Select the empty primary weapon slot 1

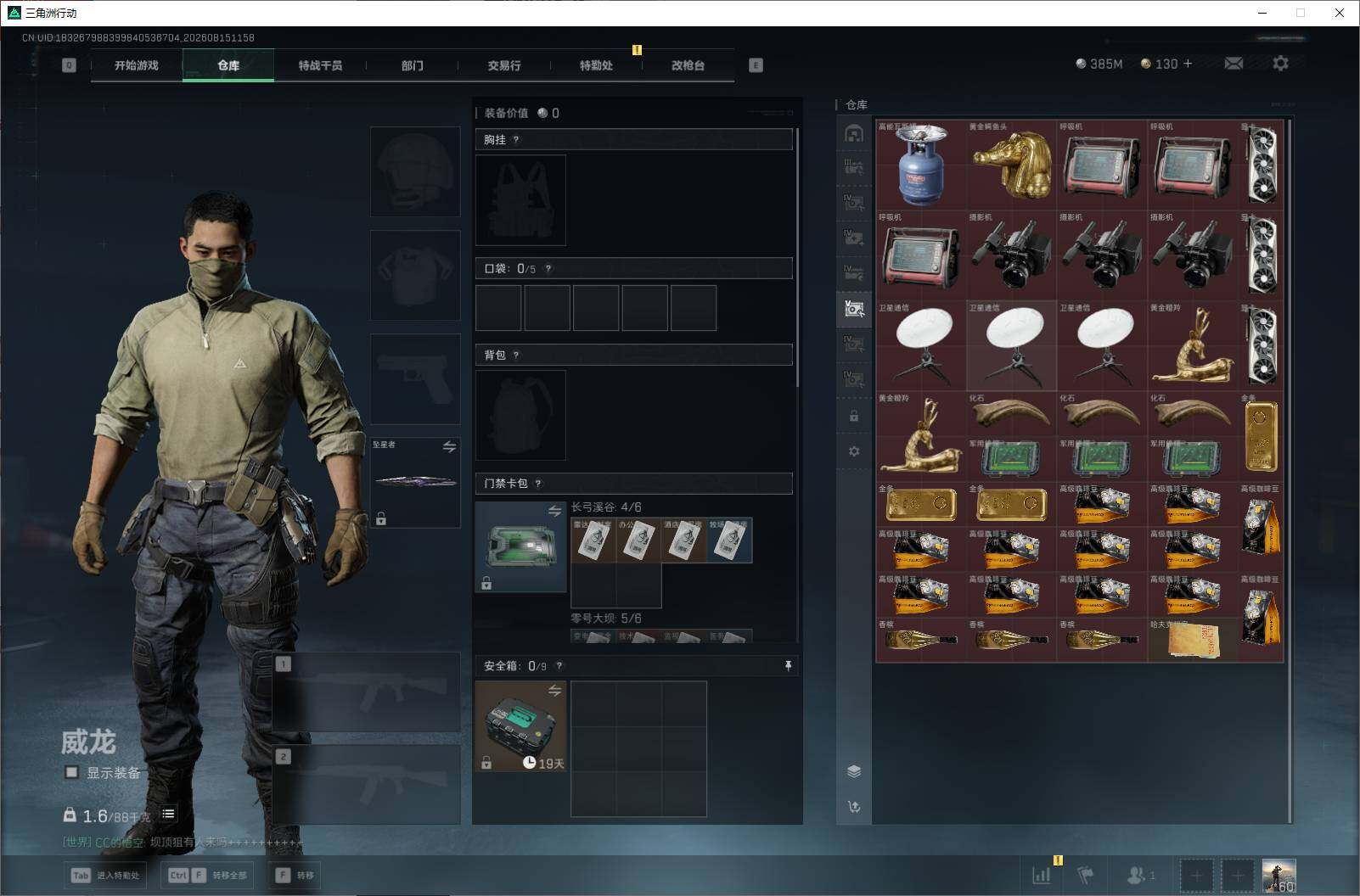click(x=367, y=692)
